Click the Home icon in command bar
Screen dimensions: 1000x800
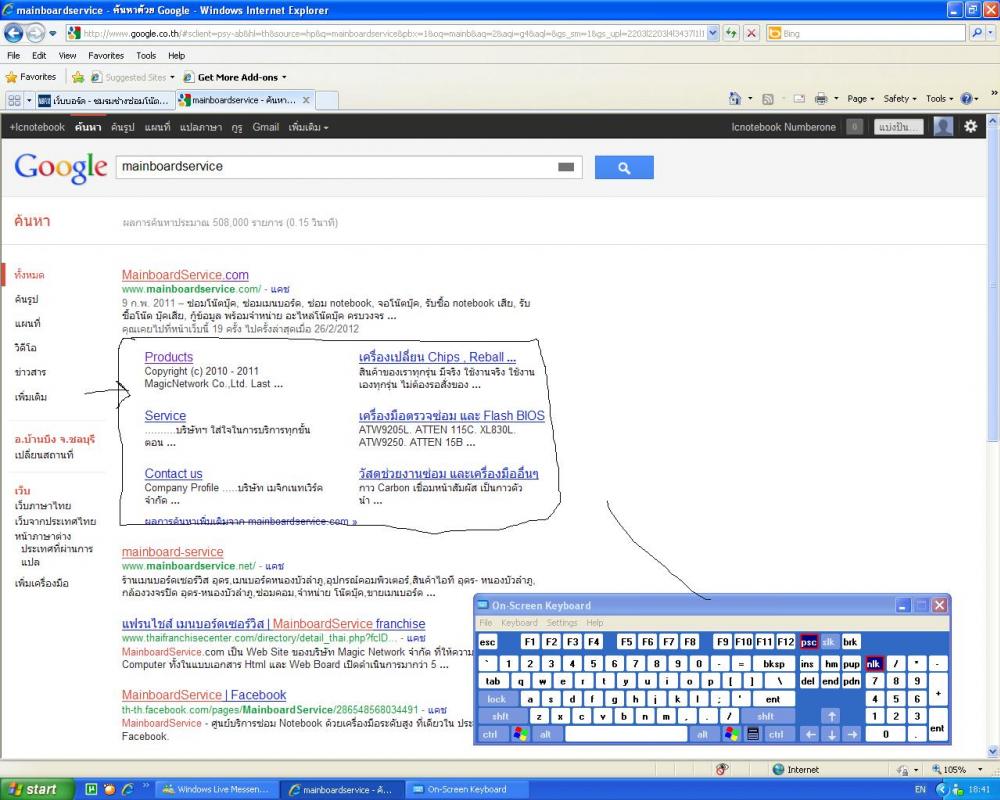pyautogui.click(x=735, y=99)
